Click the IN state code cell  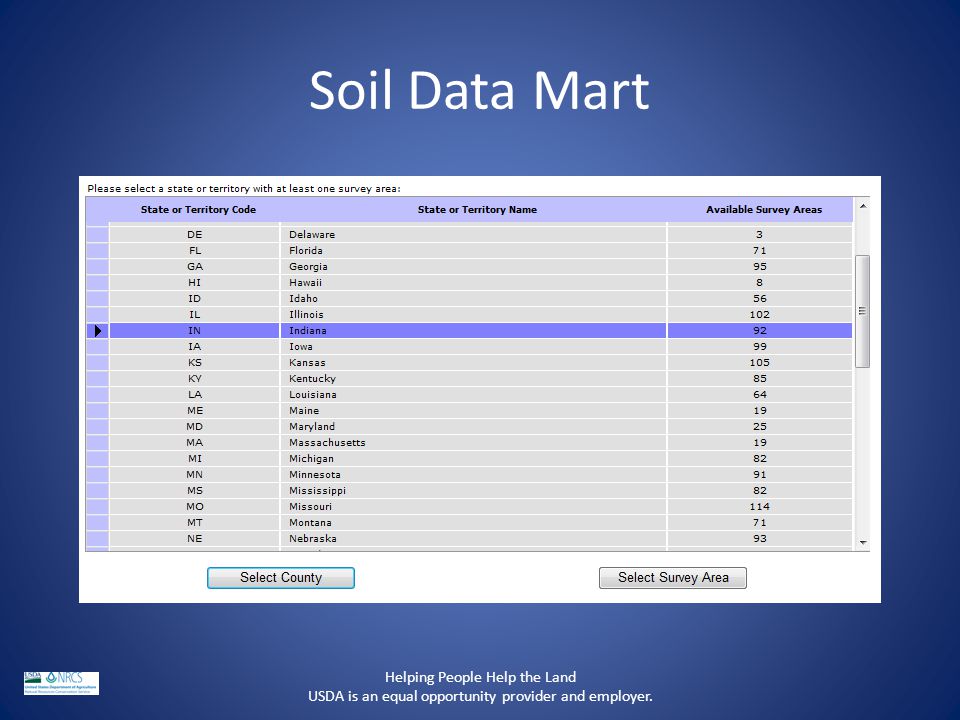pos(195,331)
